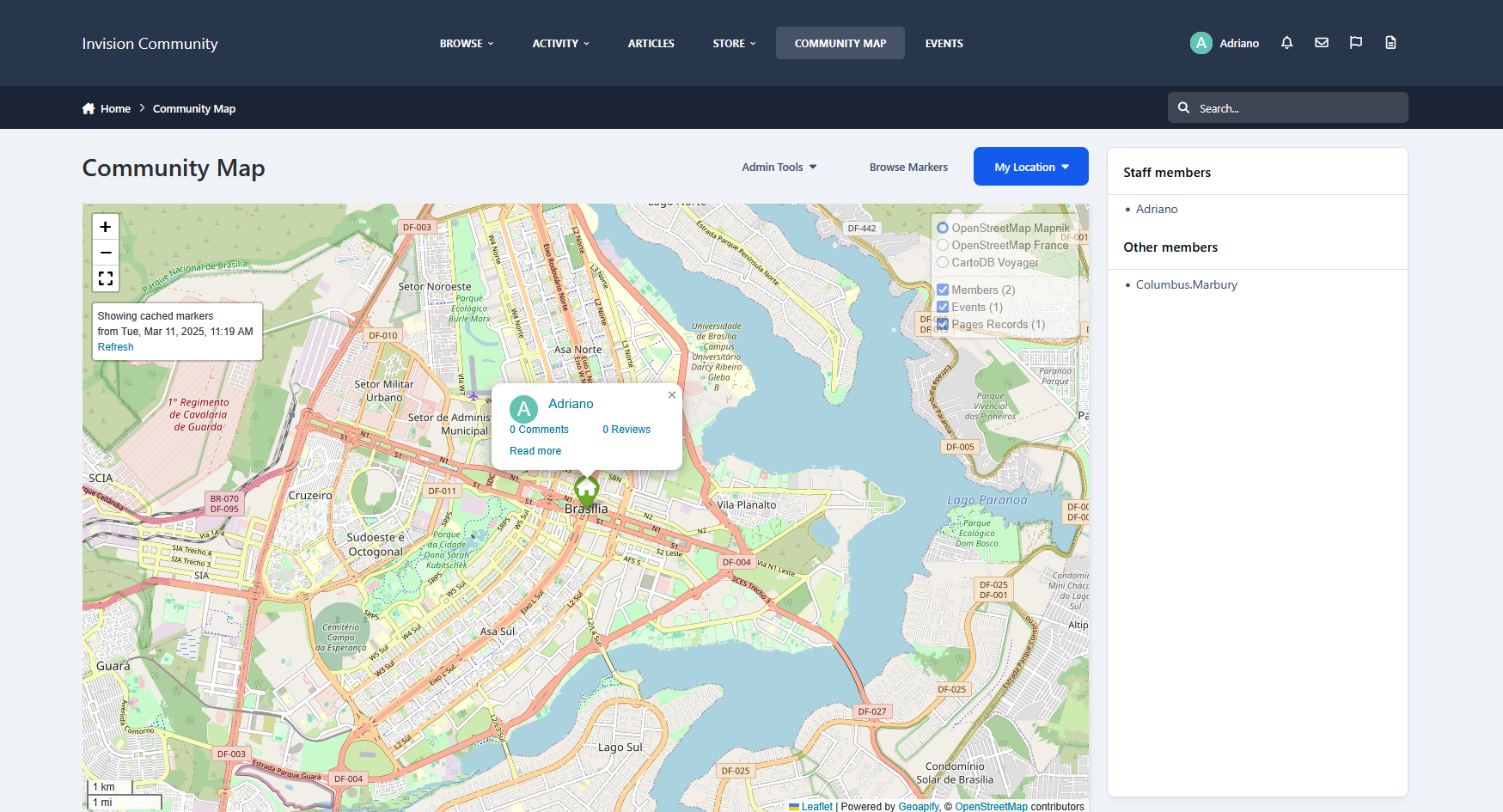Image resolution: width=1503 pixels, height=812 pixels.
Task: Open the notifications bell
Action: (x=1286, y=43)
